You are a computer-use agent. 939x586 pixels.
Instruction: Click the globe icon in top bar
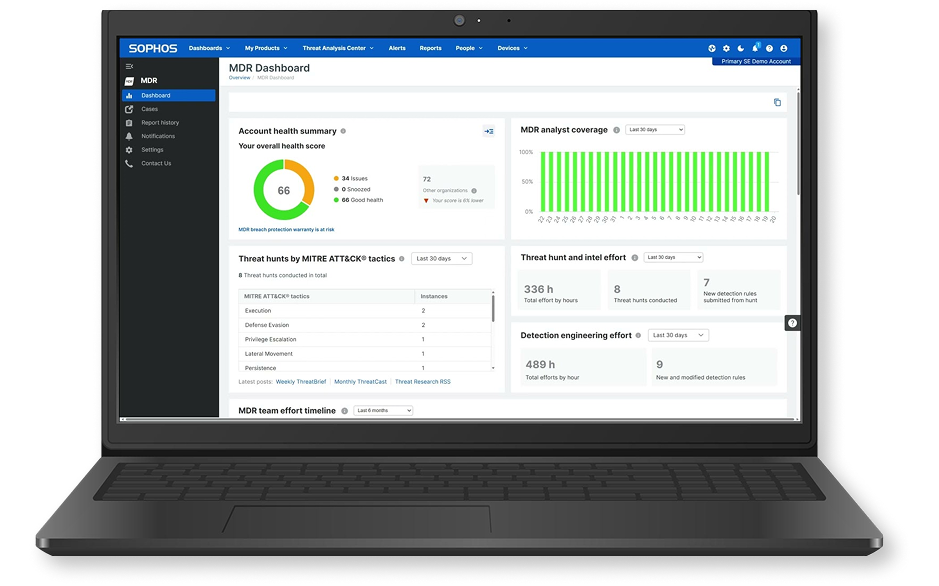(712, 48)
